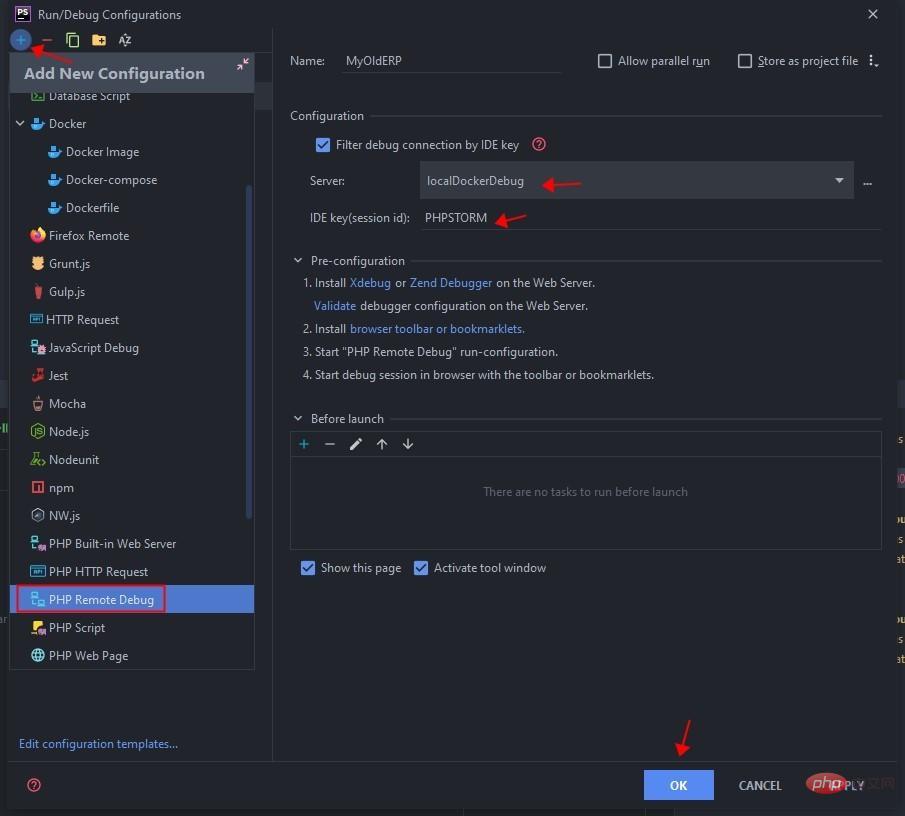The width and height of the screenshot is (905, 816).
Task: Select PHP Web Page configuration
Action: 132,656
